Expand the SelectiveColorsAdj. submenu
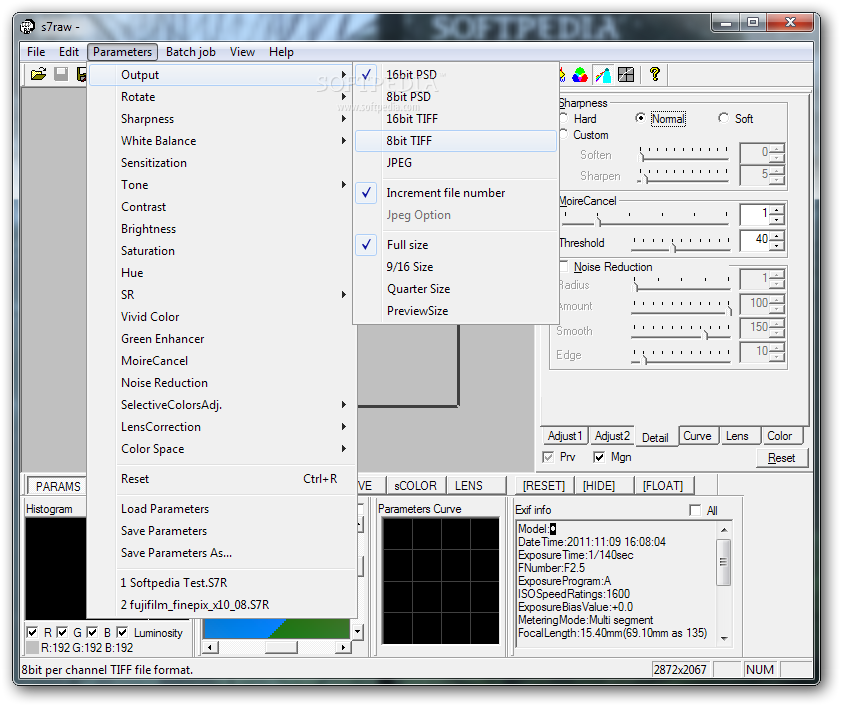Screen dimensions: 841x706 (222, 405)
